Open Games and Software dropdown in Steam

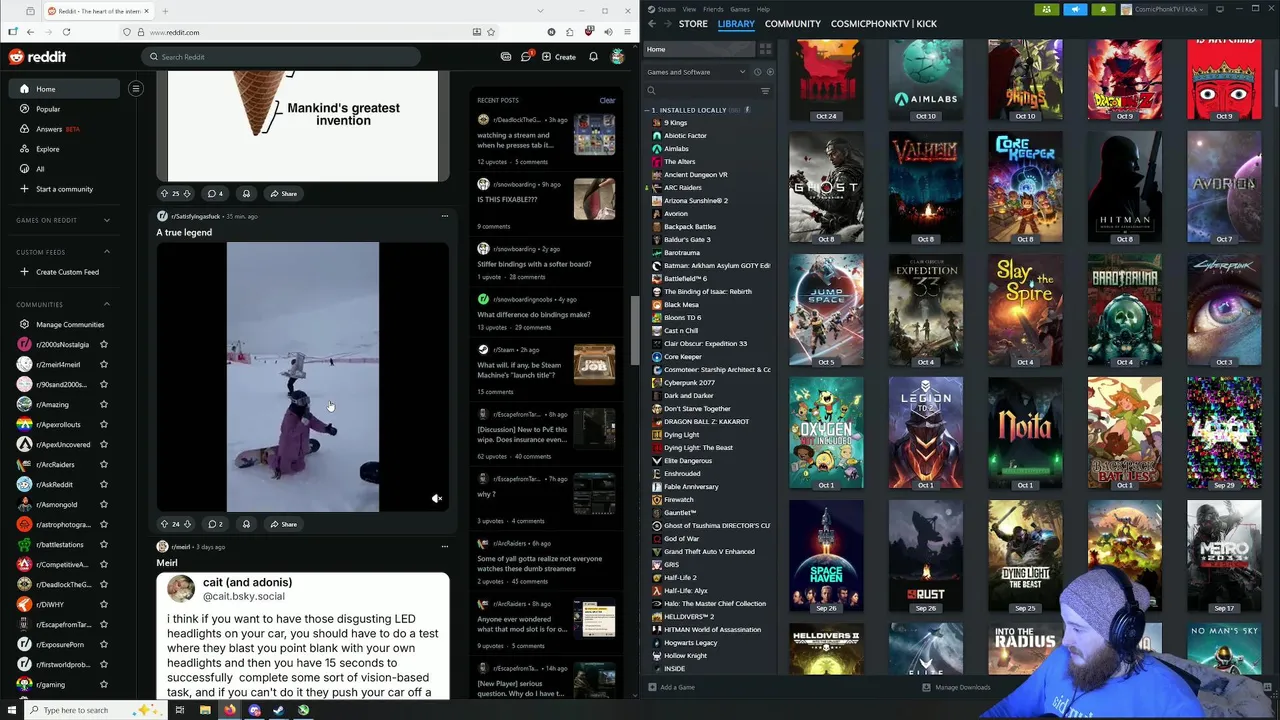pos(696,72)
